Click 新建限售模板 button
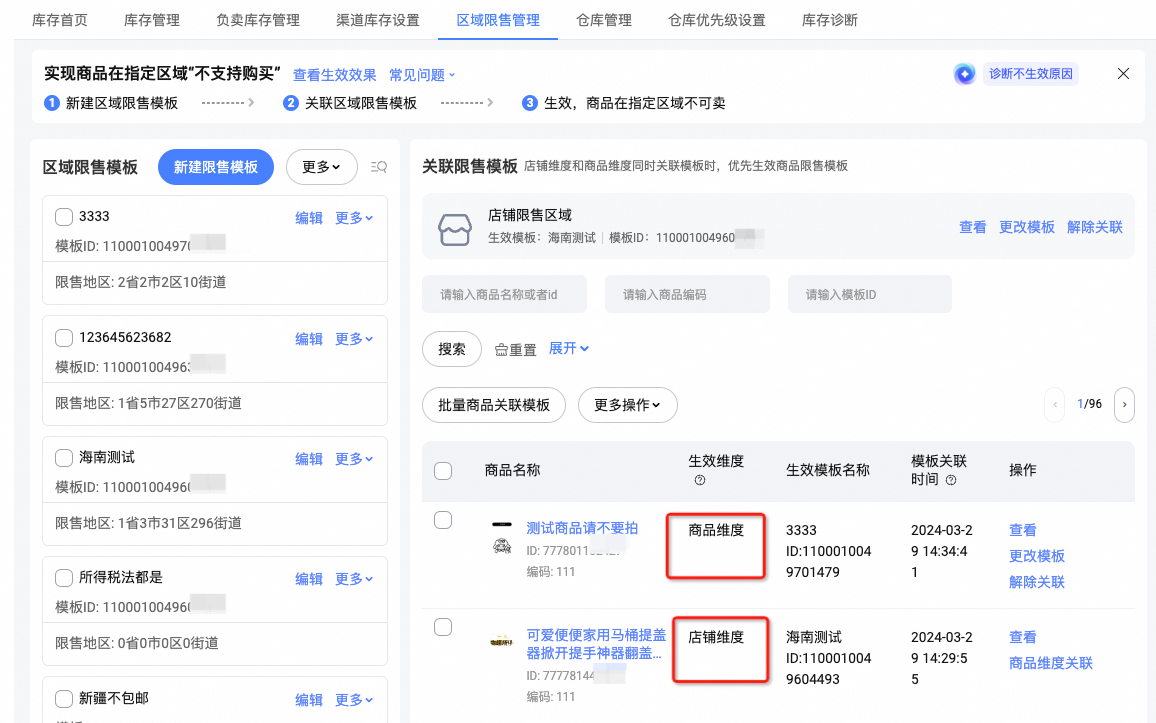 tap(216, 167)
